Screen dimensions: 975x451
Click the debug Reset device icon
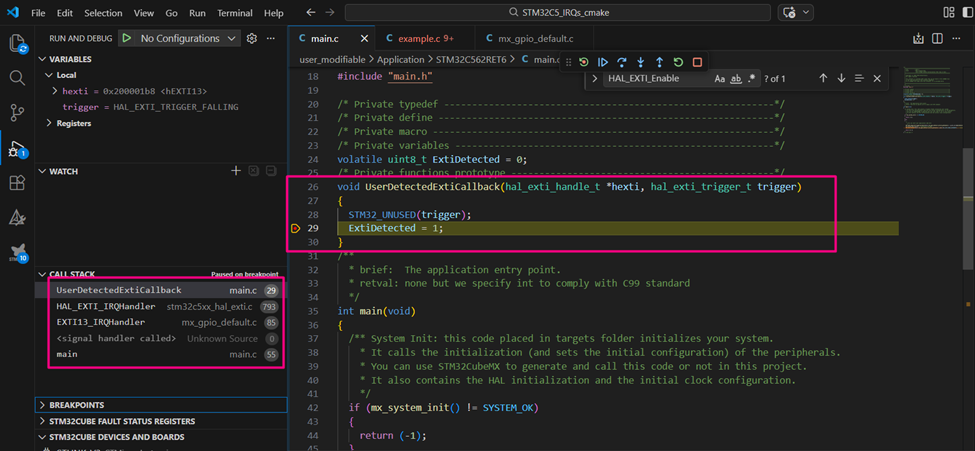(583, 62)
